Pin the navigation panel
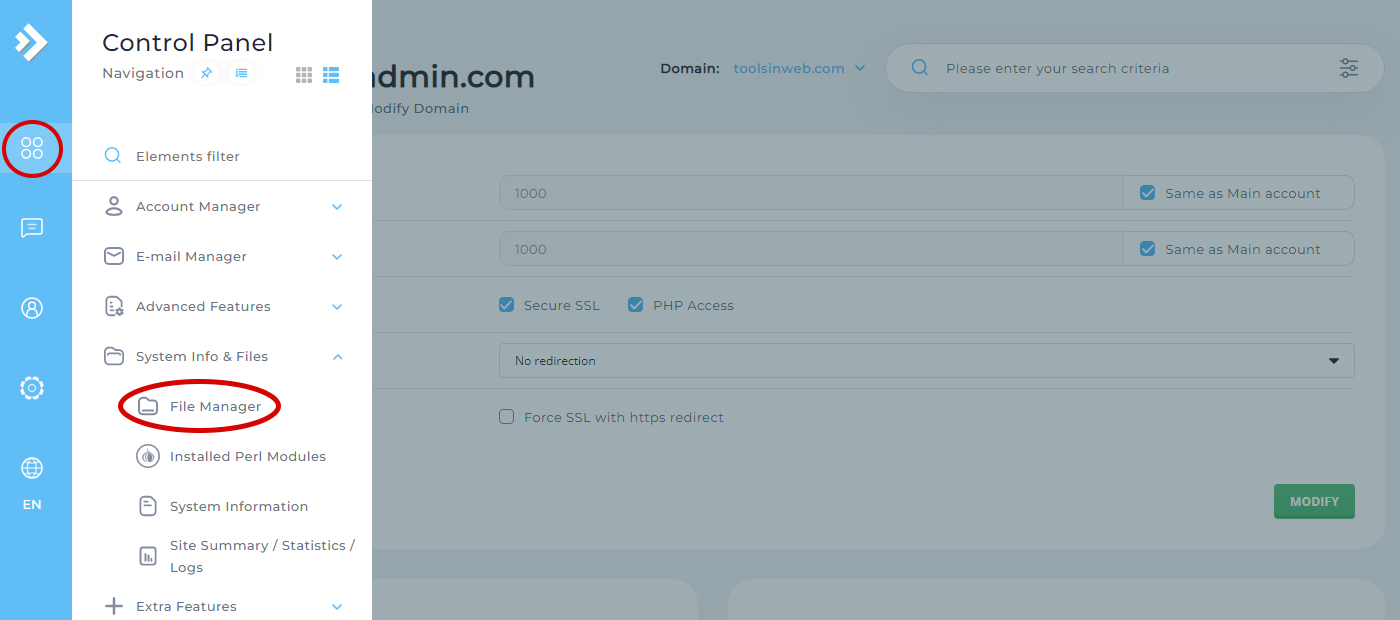Screen dimensions: 1400x620 206,73
